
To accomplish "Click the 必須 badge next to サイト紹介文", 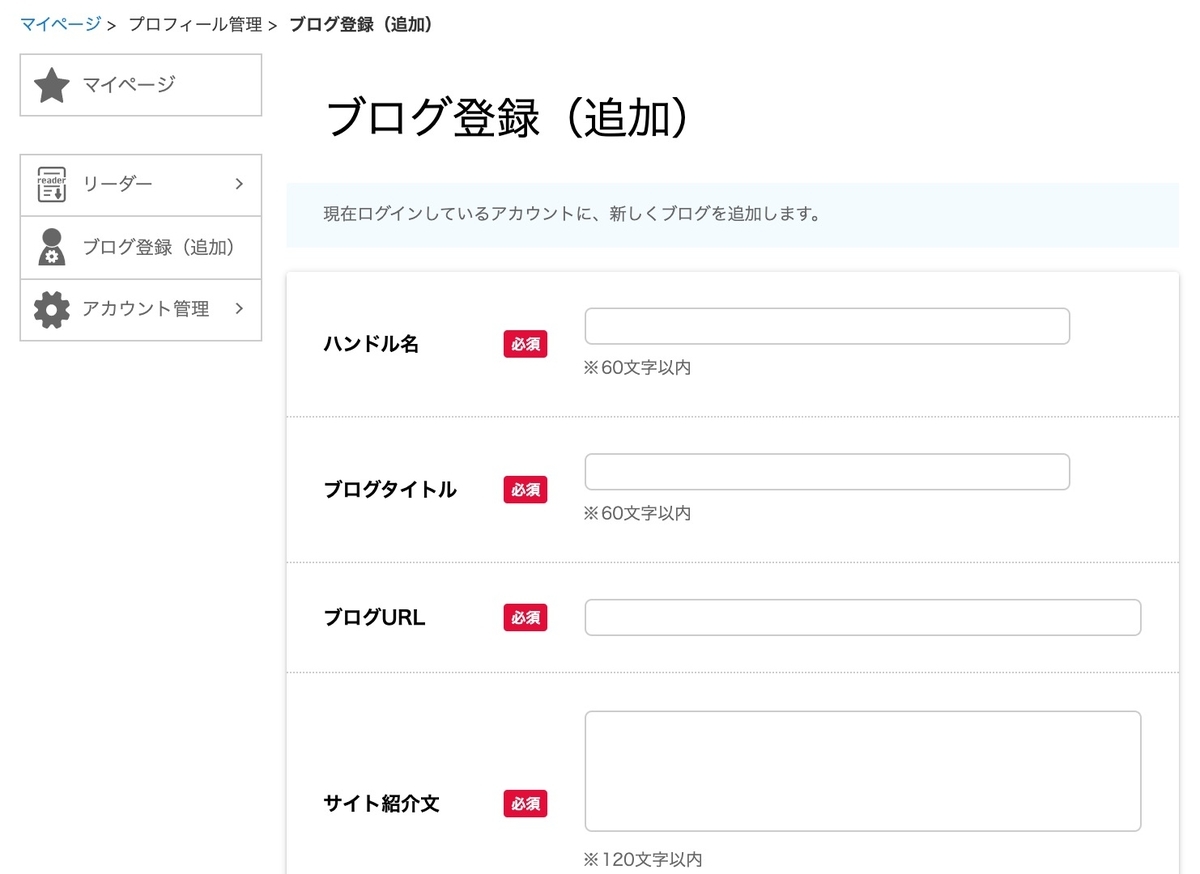I will [x=525, y=803].
